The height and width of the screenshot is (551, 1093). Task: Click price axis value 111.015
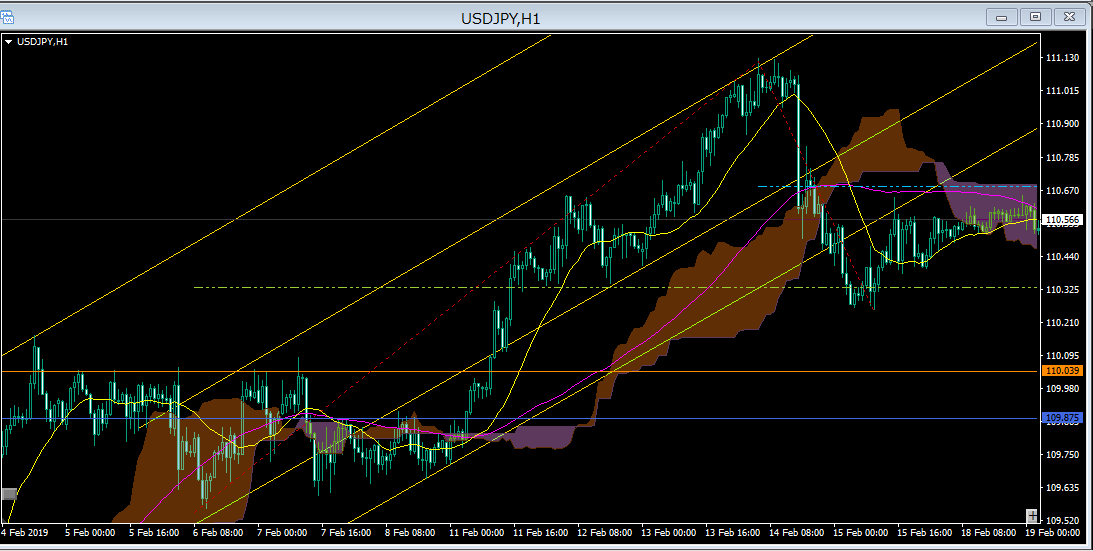1062,91
